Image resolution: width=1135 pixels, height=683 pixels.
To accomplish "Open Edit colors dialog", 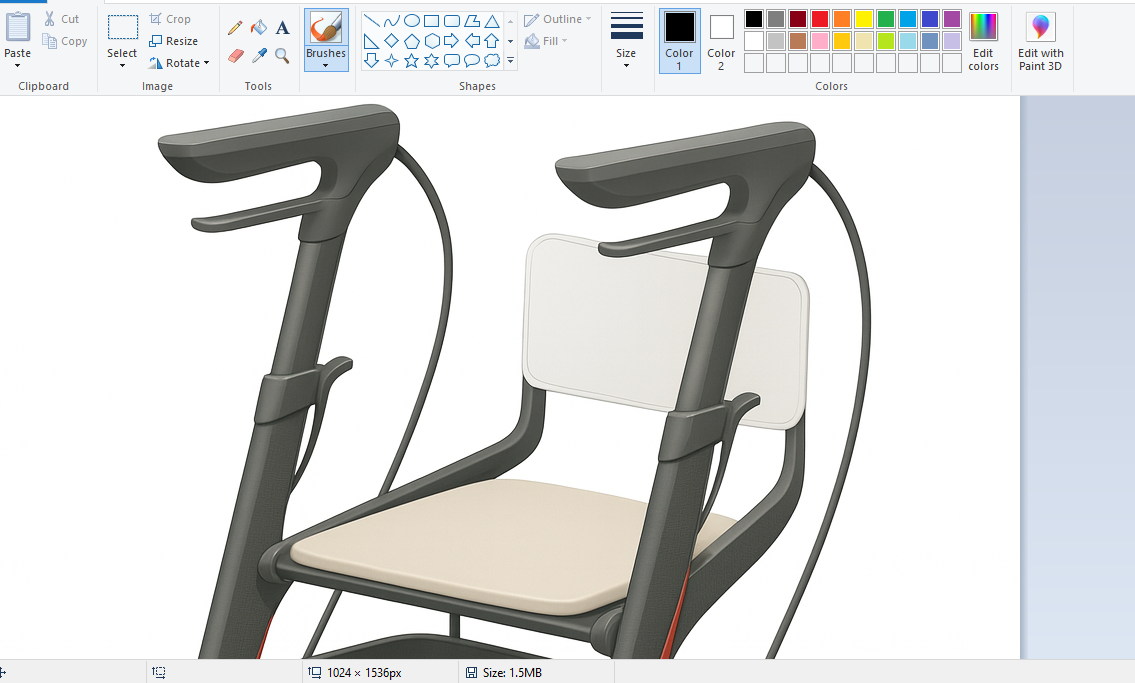I will click(983, 41).
